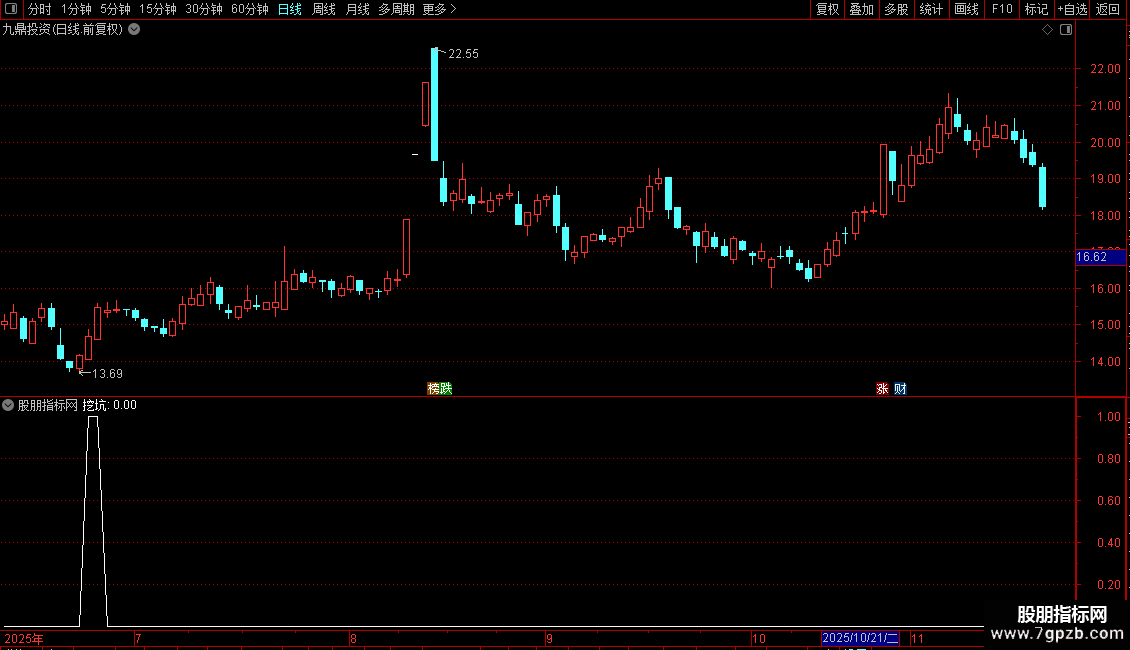
Task: Switch to 月线 monthly chart
Action: point(357,9)
